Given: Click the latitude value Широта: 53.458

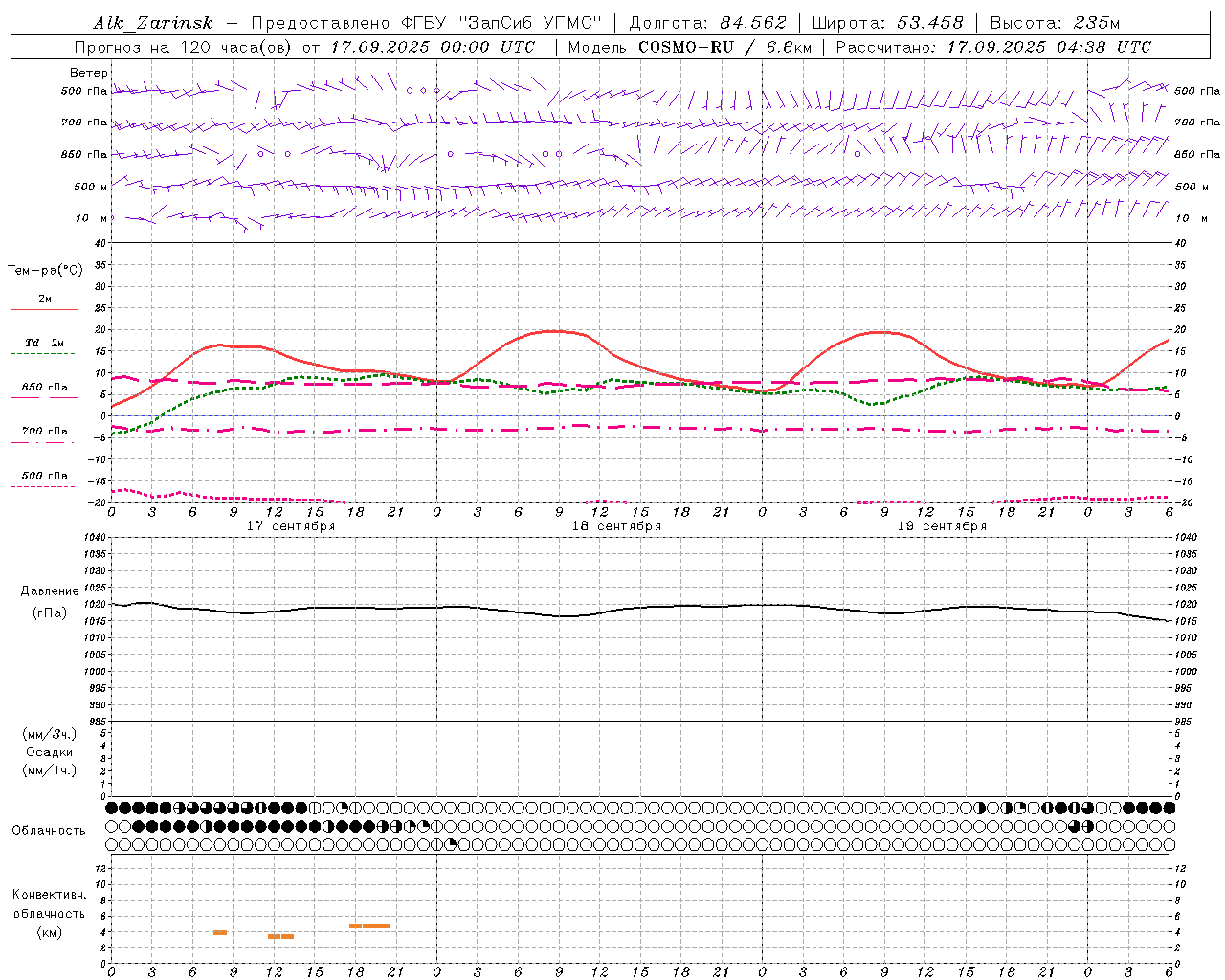Looking at the screenshot, I should click(x=887, y=23).
